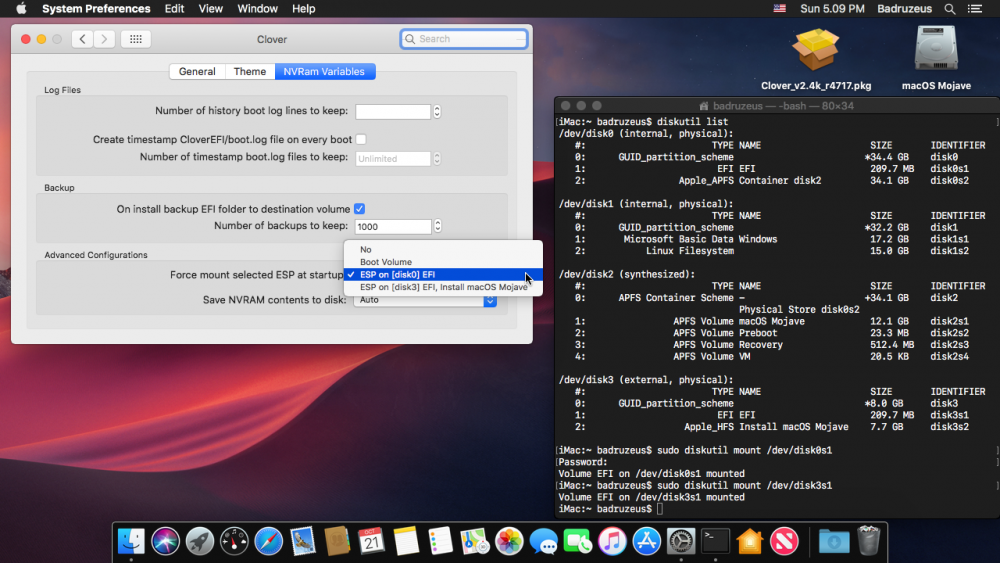This screenshot has width=1000, height=563.
Task: Click US flag input source icon
Action: tap(779, 9)
